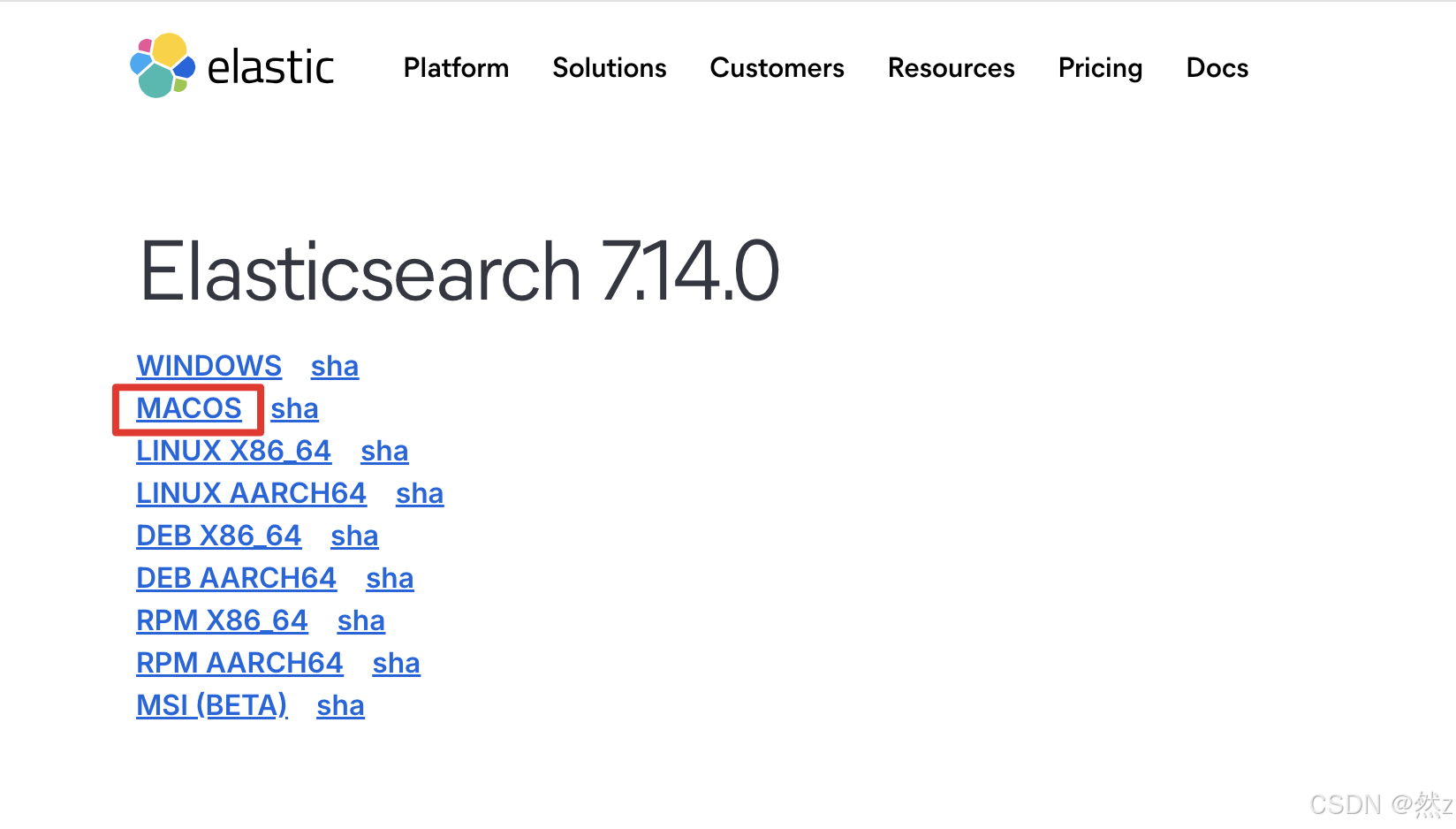Viewport: 1456px width, 829px height.
Task: Go to the Pricing page
Action: 1101,68
